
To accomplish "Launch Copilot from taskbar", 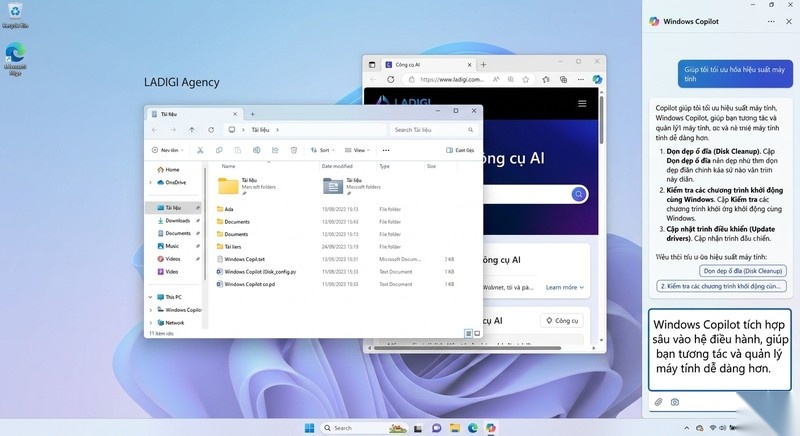I will [x=490, y=428].
